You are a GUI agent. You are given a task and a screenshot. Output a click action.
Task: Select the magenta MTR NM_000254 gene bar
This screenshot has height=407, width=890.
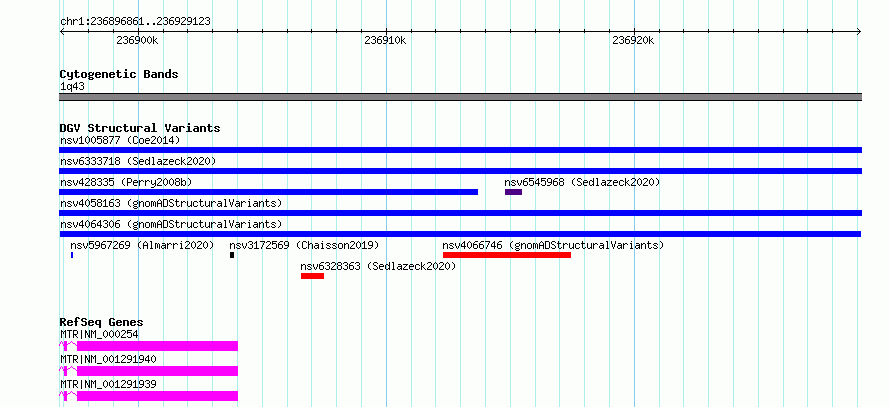(x=149, y=346)
